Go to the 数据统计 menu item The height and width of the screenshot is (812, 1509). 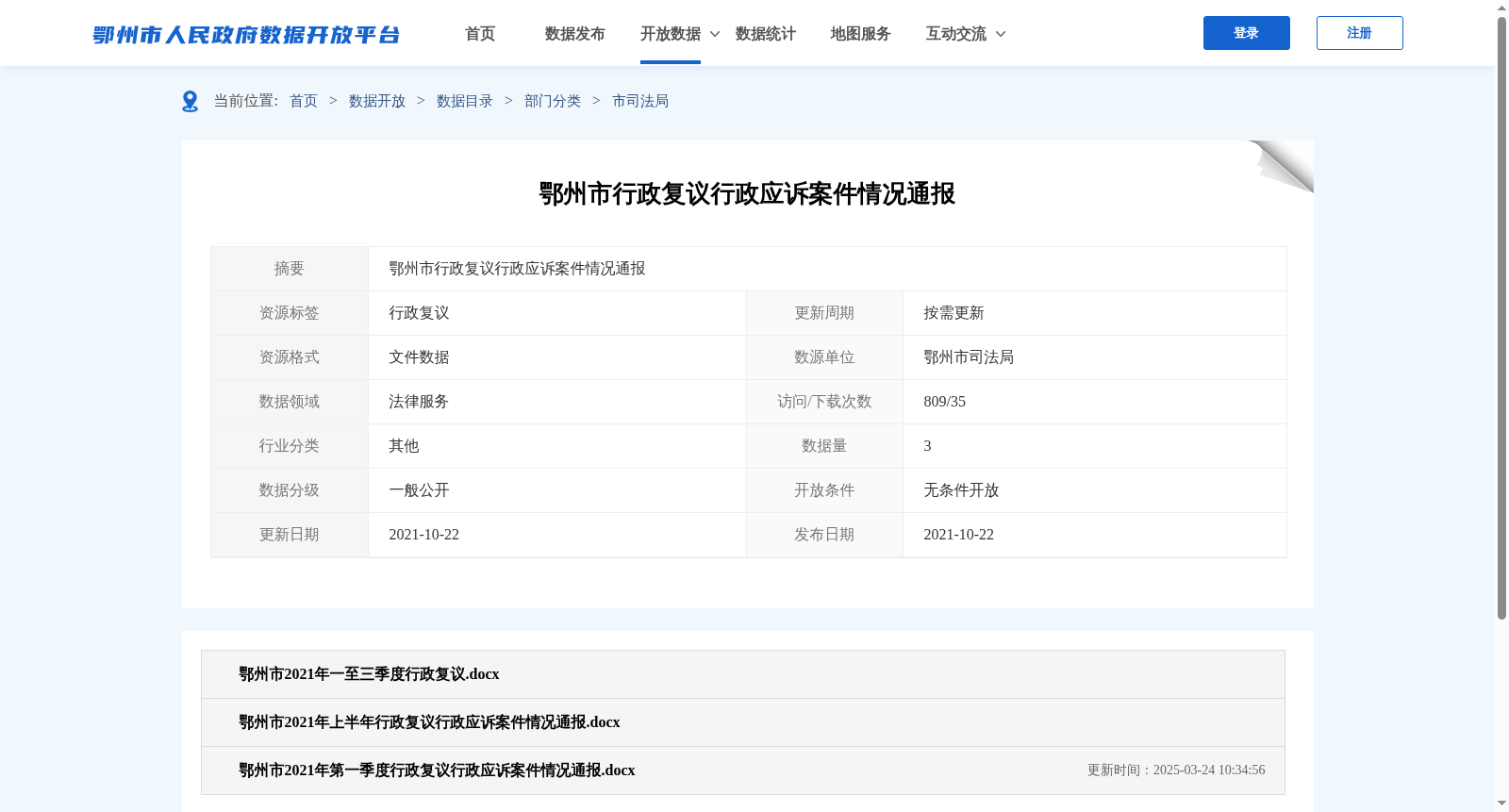[x=766, y=34]
